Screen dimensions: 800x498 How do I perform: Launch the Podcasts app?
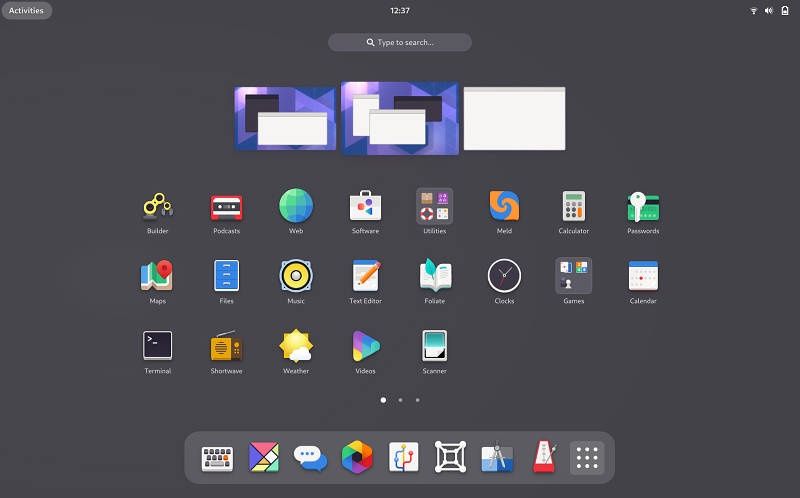point(227,207)
